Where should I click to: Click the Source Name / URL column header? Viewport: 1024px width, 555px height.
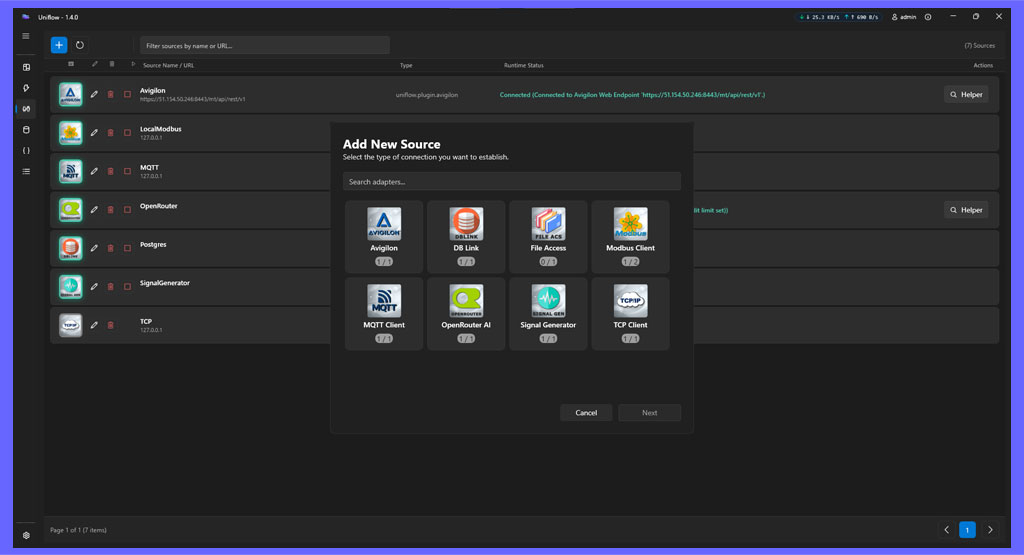(x=168, y=65)
